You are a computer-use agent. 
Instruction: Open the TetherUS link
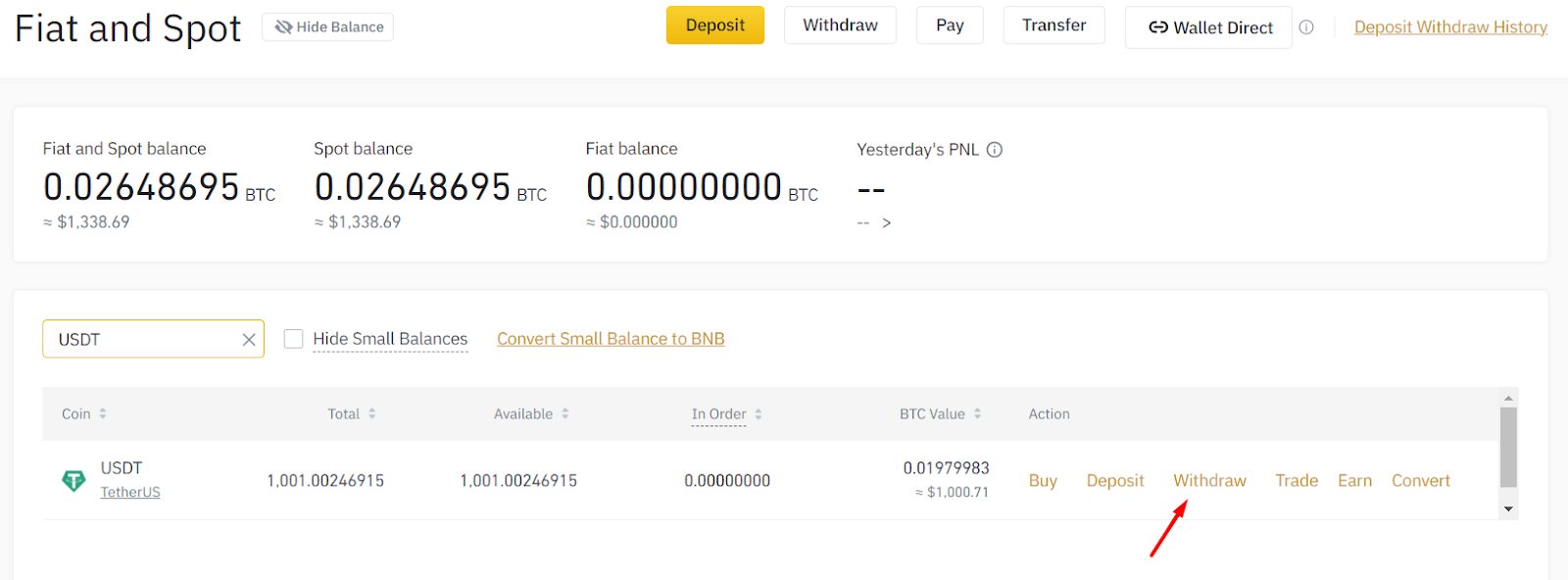tap(130, 492)
